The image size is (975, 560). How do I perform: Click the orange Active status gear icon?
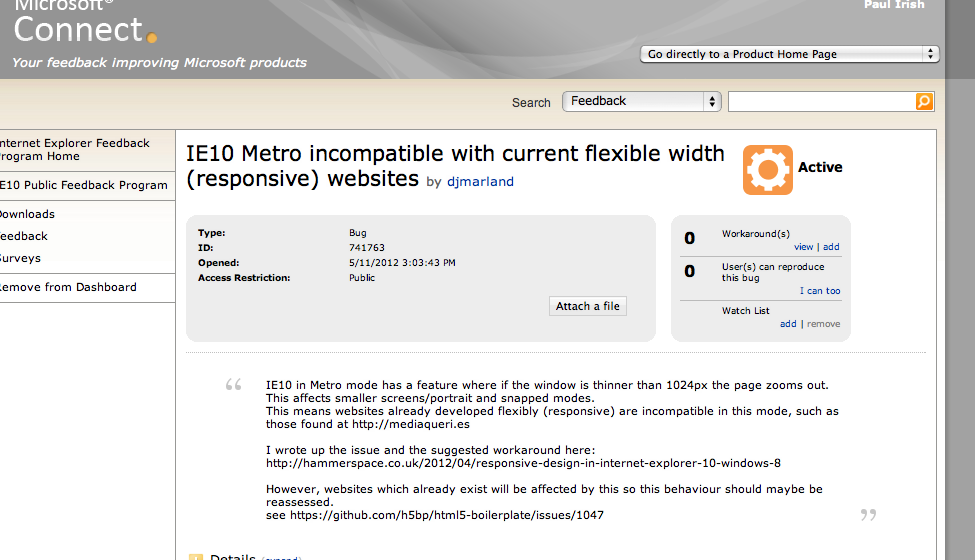(767, 170)
